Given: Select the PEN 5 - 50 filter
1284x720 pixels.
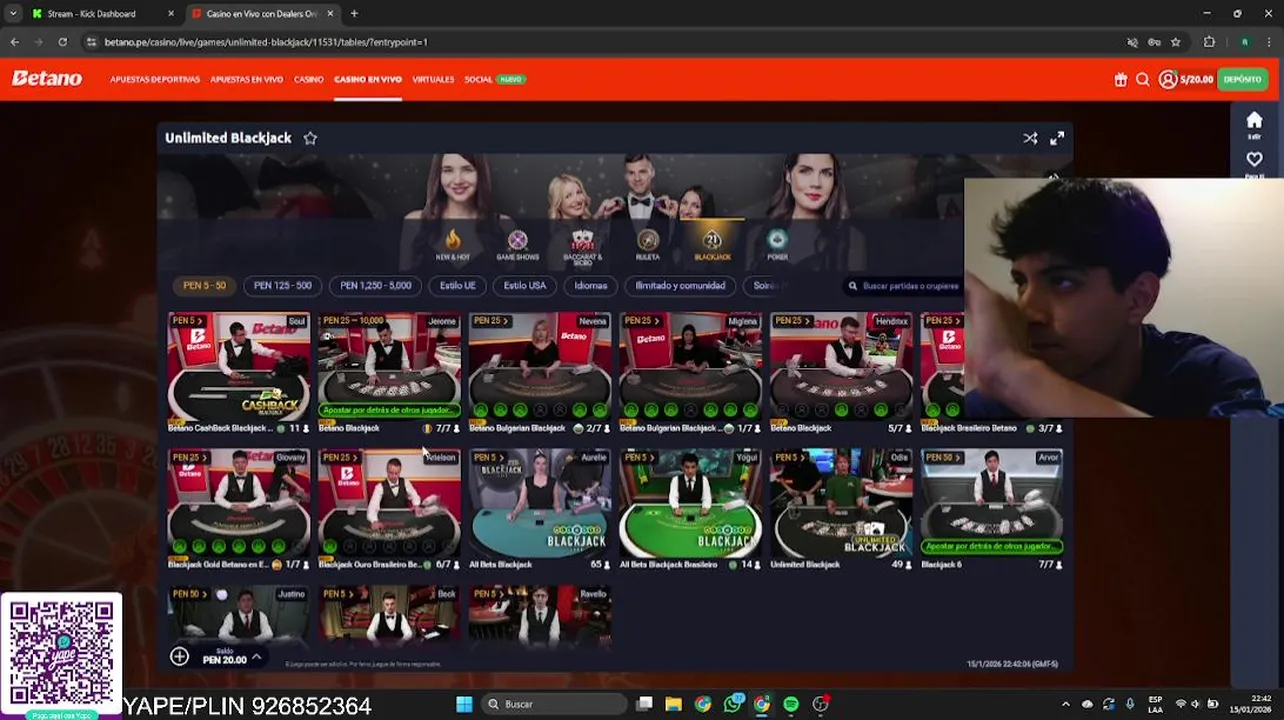Looking at the screenshot, I should point(204,286).
